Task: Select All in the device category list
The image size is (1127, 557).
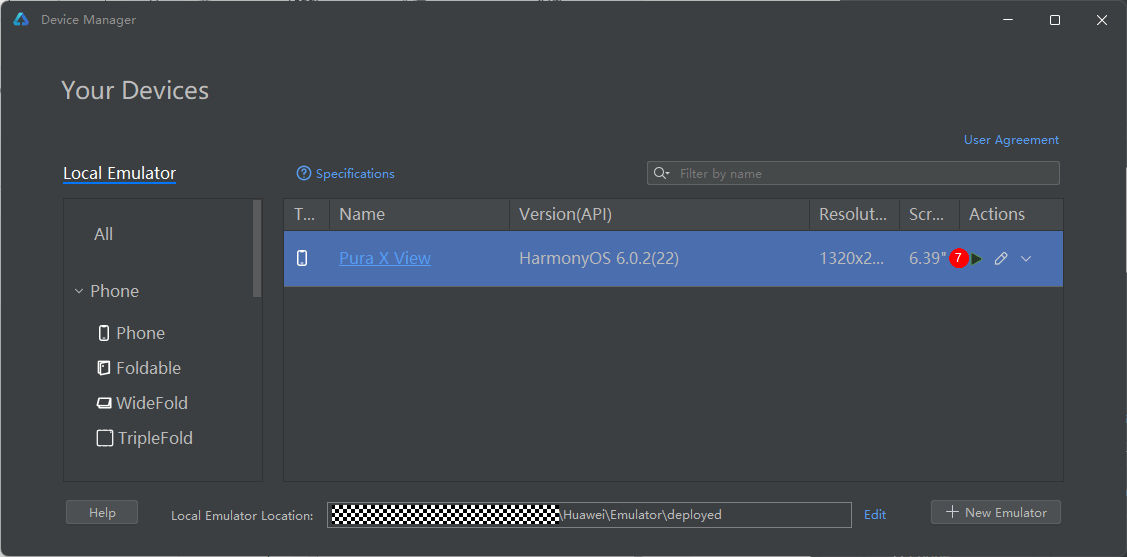Action: [x=104, y=234]
